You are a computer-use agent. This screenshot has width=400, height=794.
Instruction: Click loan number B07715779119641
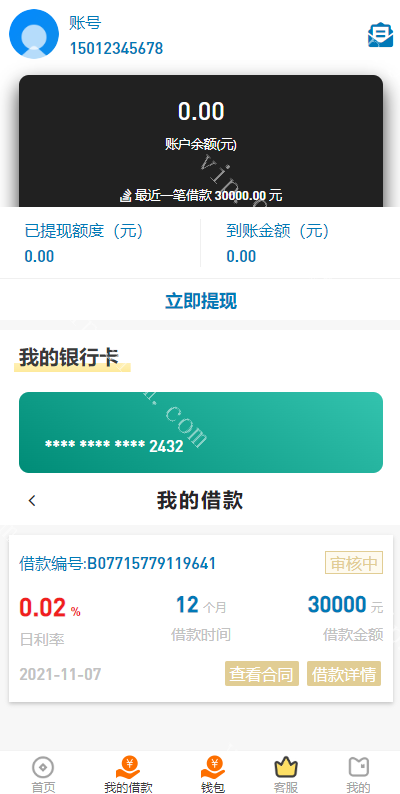(x=152, y=563)
